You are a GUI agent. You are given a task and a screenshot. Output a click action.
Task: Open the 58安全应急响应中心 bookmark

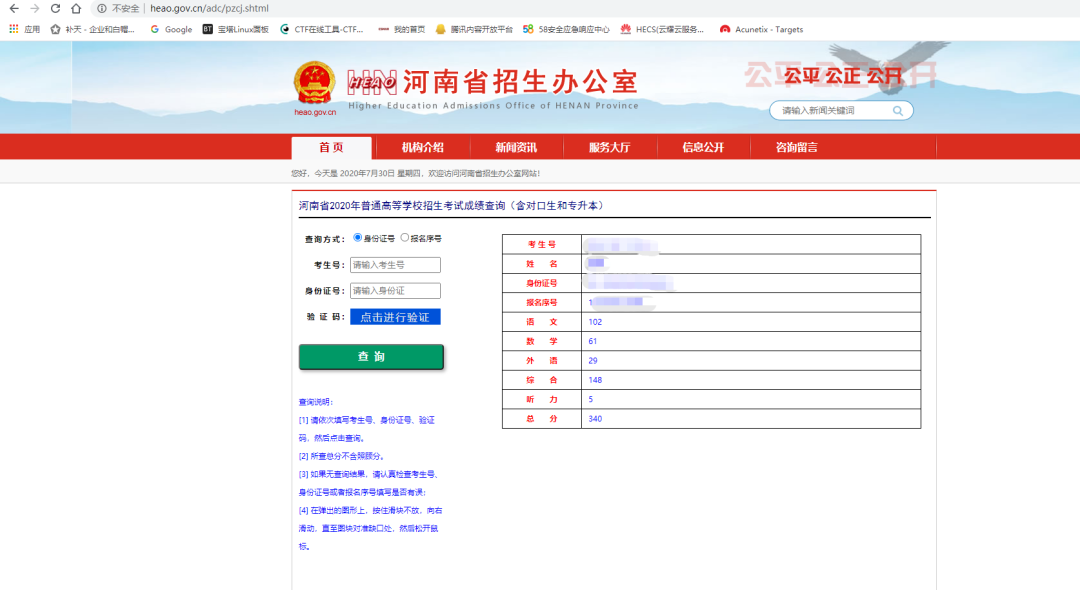pyautogui.click(x=566, y=29)
